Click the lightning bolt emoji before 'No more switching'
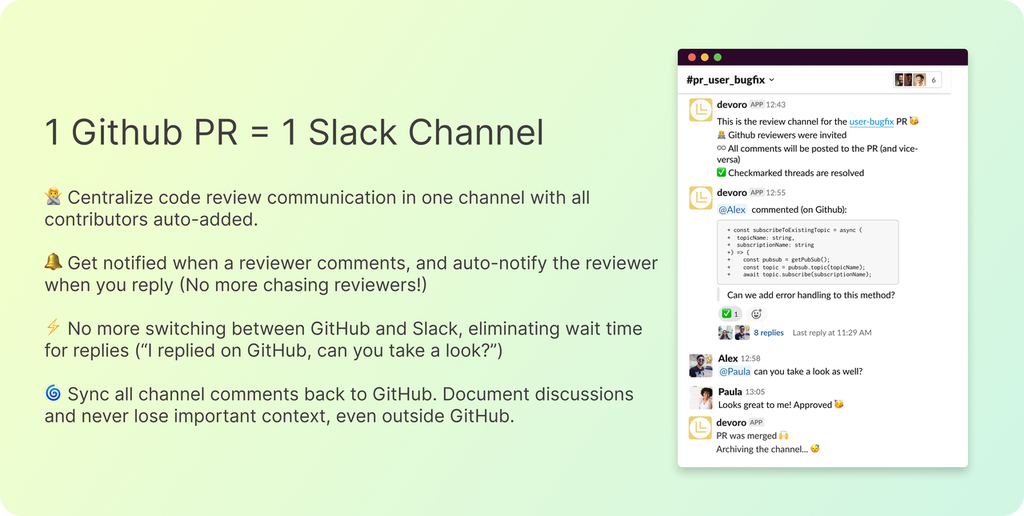Image resolution: width=1024 pixels, height=516 pixels. tap(53, 328)
